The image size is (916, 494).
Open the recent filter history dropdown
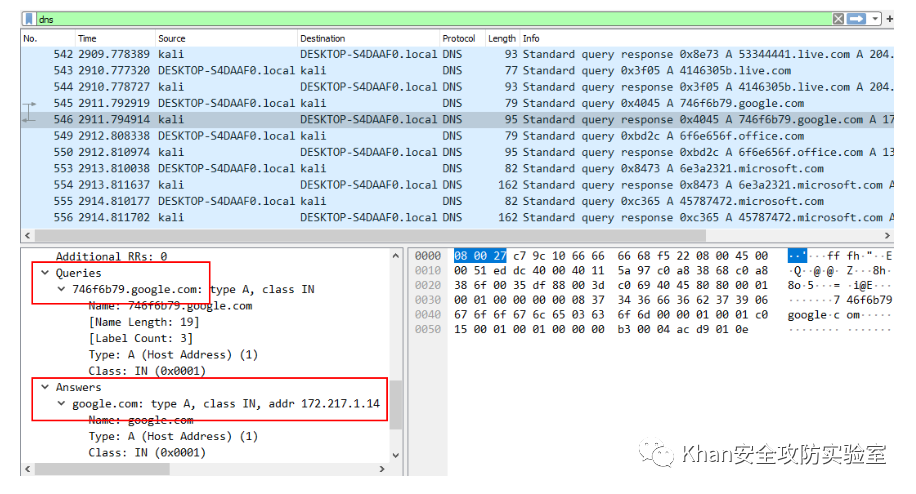point(875,19)
